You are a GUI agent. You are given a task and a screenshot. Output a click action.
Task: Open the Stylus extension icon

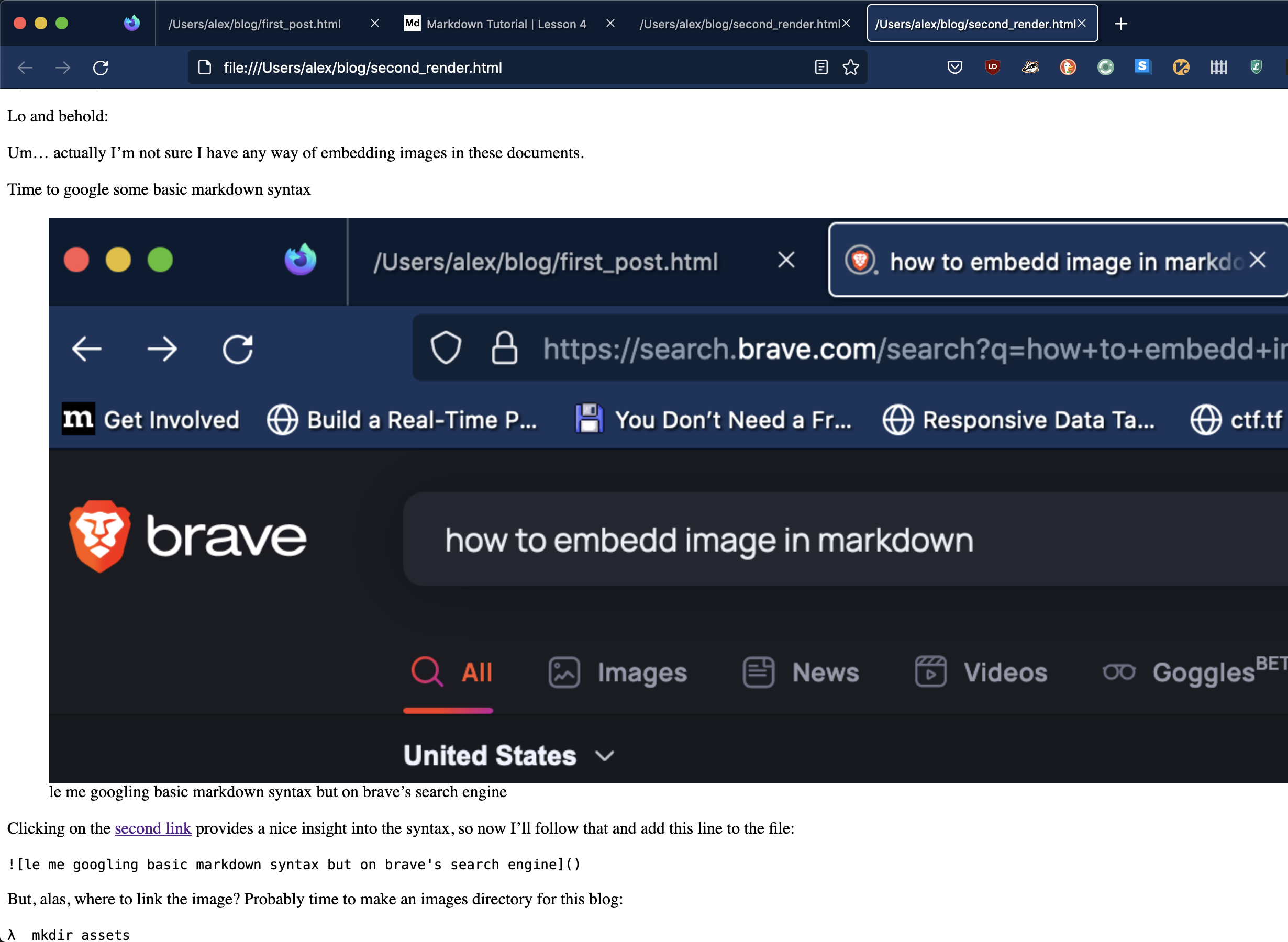(x=1142, y=68)
